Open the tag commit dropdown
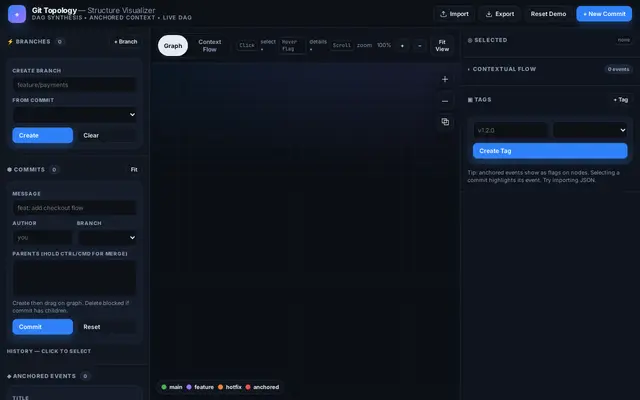 click(x=590, y=130)
